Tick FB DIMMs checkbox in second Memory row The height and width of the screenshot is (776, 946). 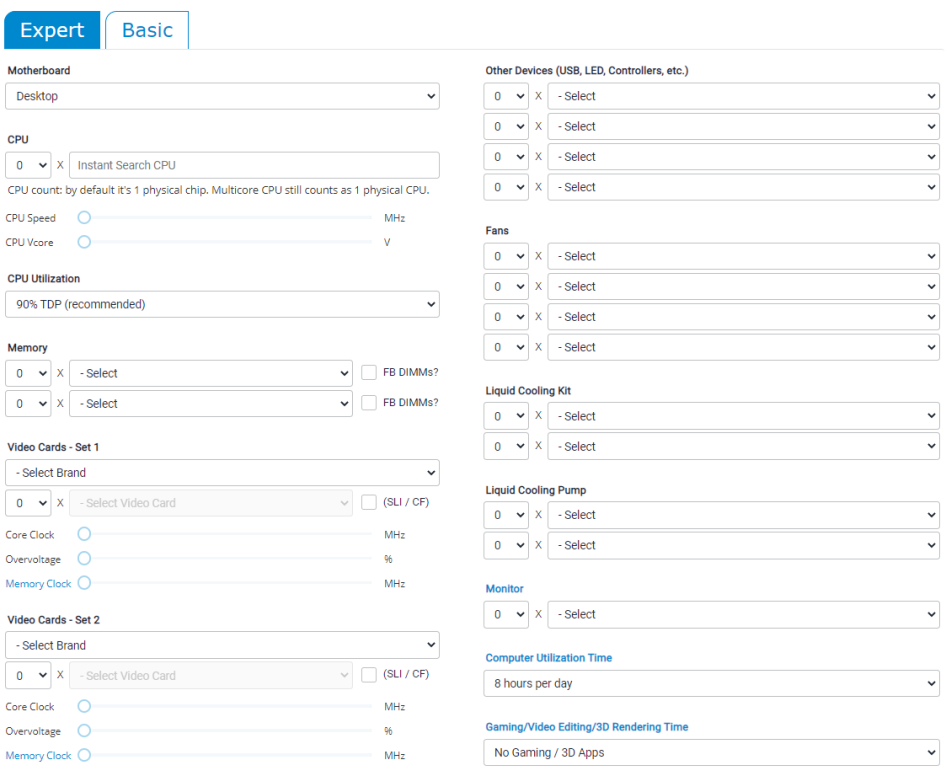point(369,403)
